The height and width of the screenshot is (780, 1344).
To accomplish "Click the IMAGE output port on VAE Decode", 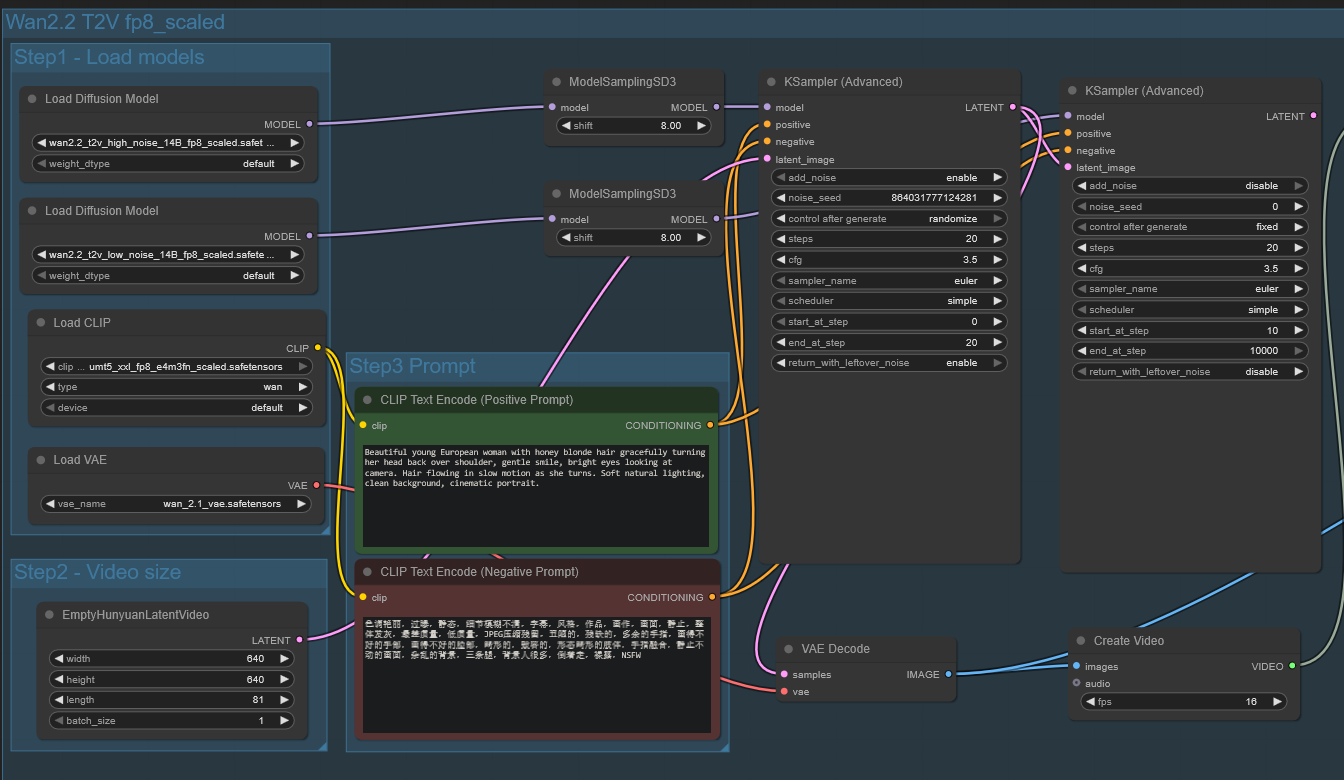I will tap(948, 675).
